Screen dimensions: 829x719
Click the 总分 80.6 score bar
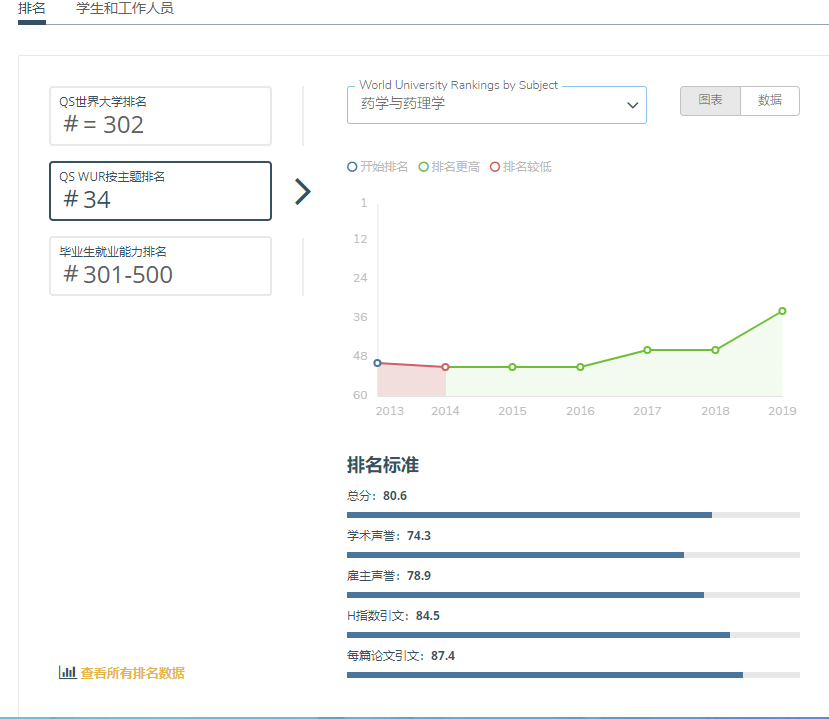click(x=573, y=515)
